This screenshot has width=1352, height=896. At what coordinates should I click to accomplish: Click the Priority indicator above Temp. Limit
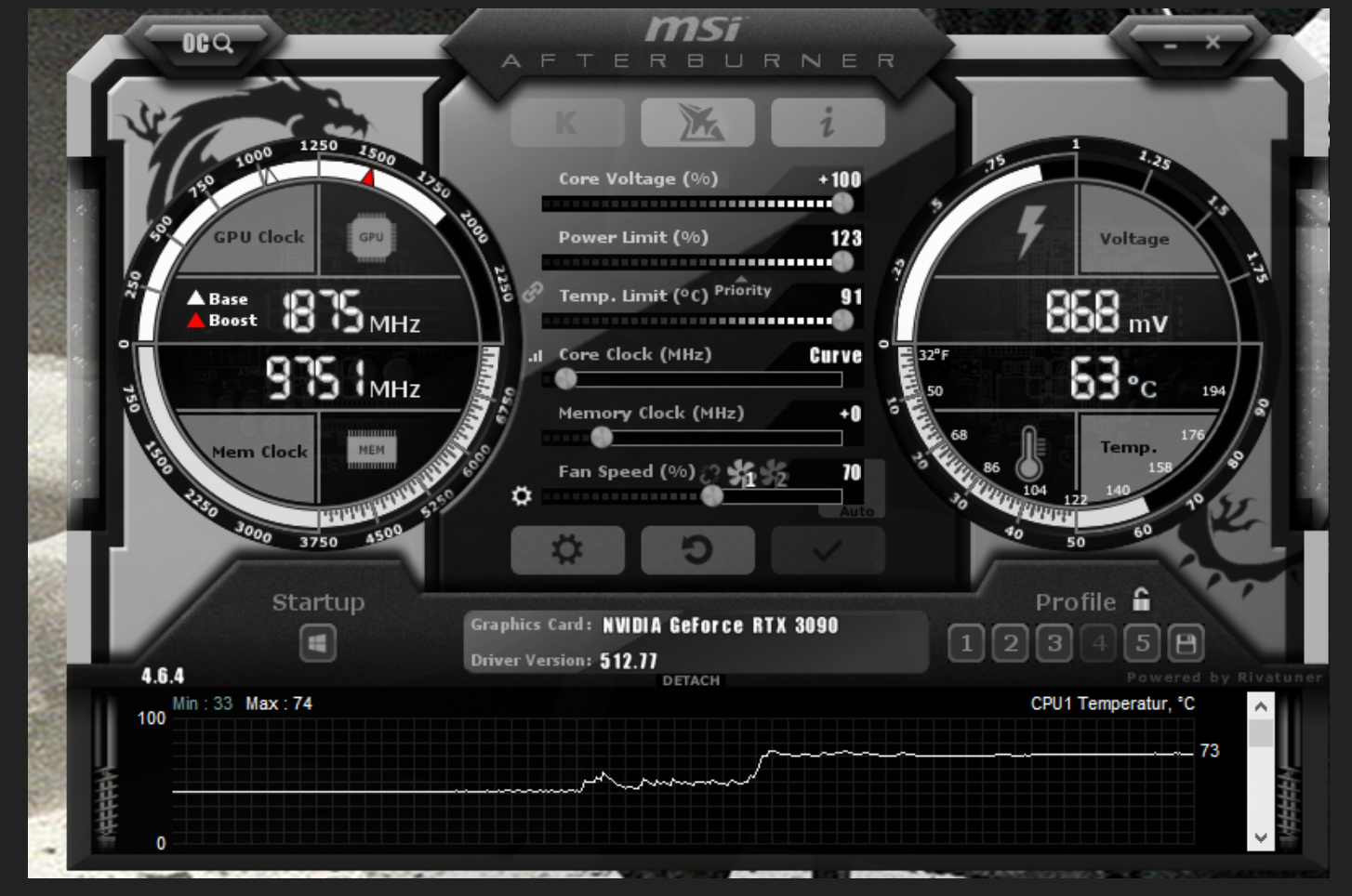[x=742, y=288]
